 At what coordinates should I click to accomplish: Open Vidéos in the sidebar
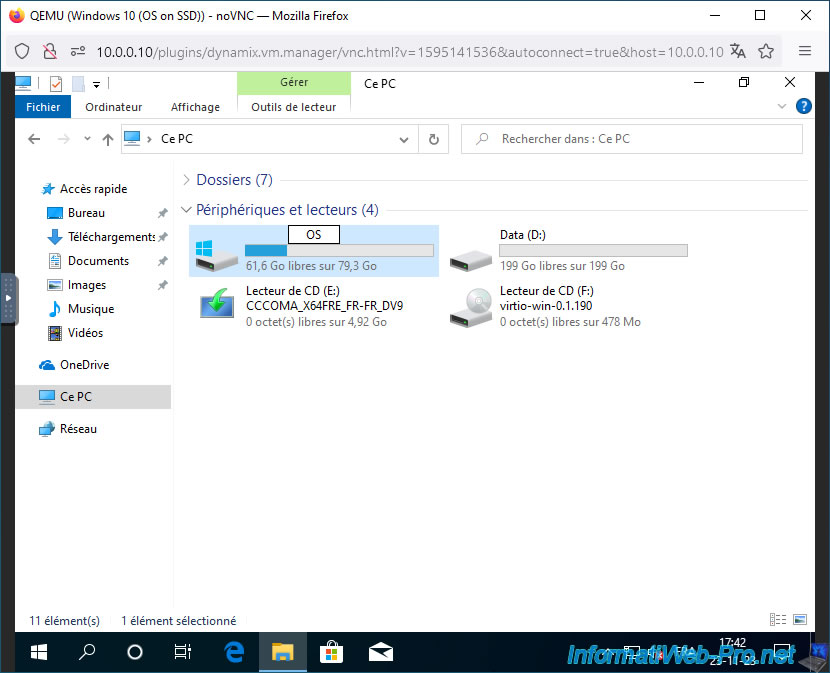point(85,333)
